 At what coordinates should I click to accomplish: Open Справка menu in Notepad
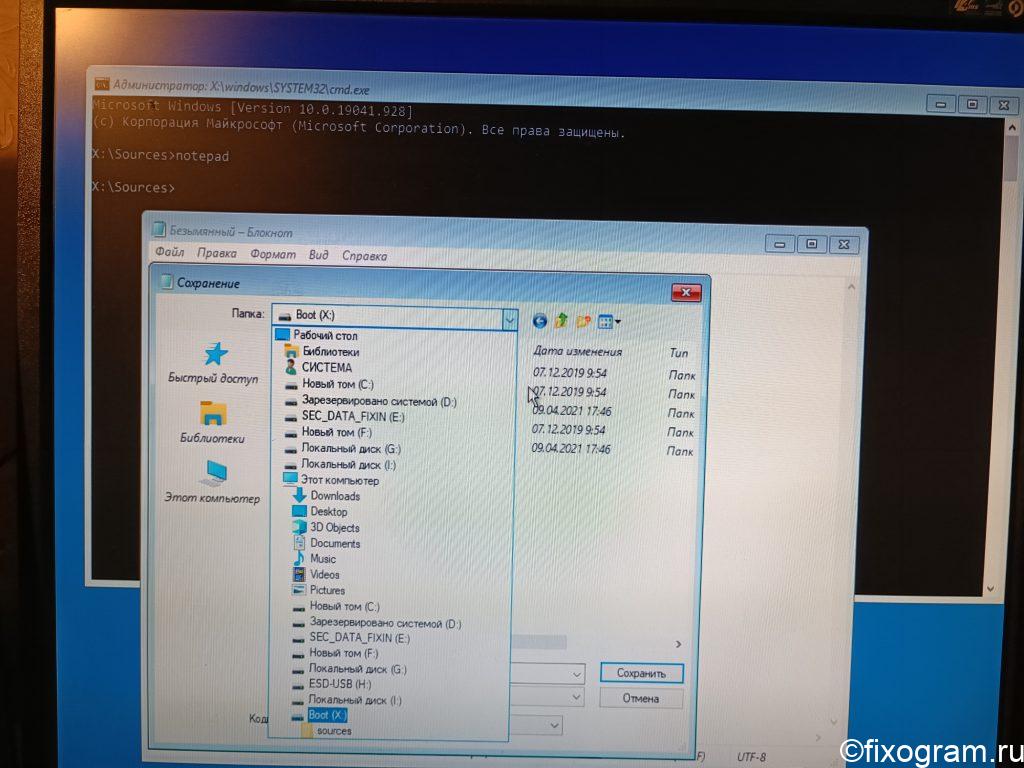pyautogui.click(x=364, y=256)
